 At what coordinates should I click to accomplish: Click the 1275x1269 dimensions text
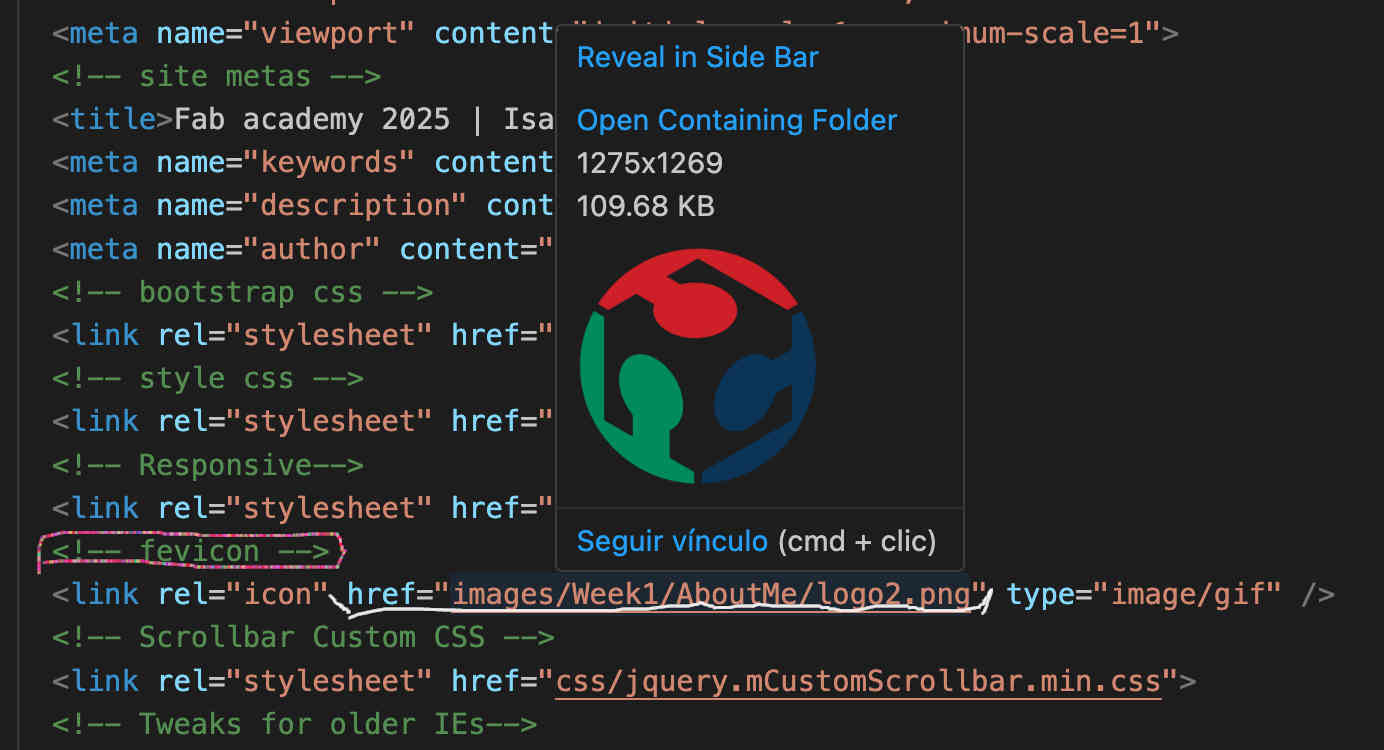[649, 163]
